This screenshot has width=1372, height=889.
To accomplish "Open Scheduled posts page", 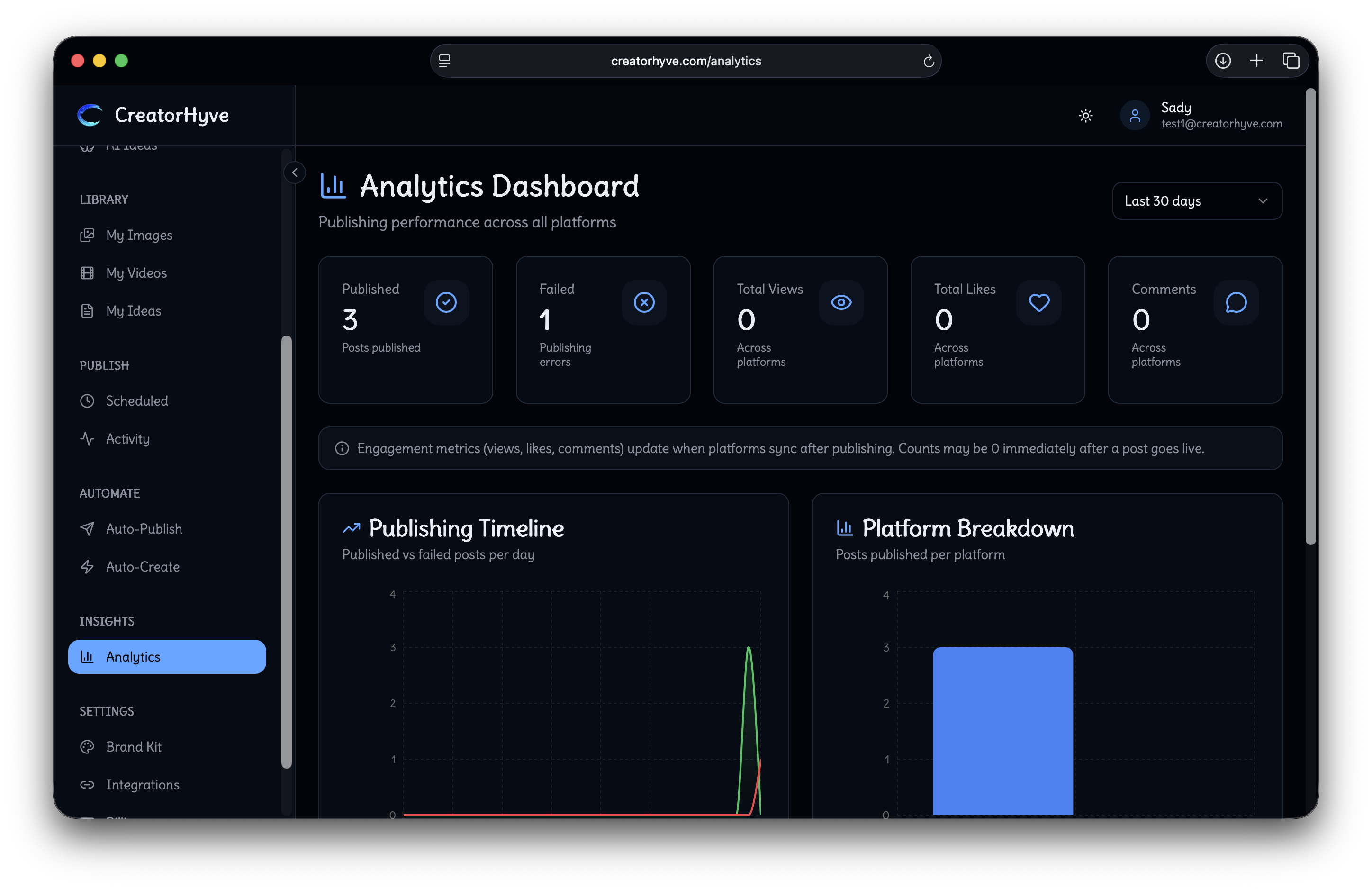I will pyautogui.click(x=136, y=401).
